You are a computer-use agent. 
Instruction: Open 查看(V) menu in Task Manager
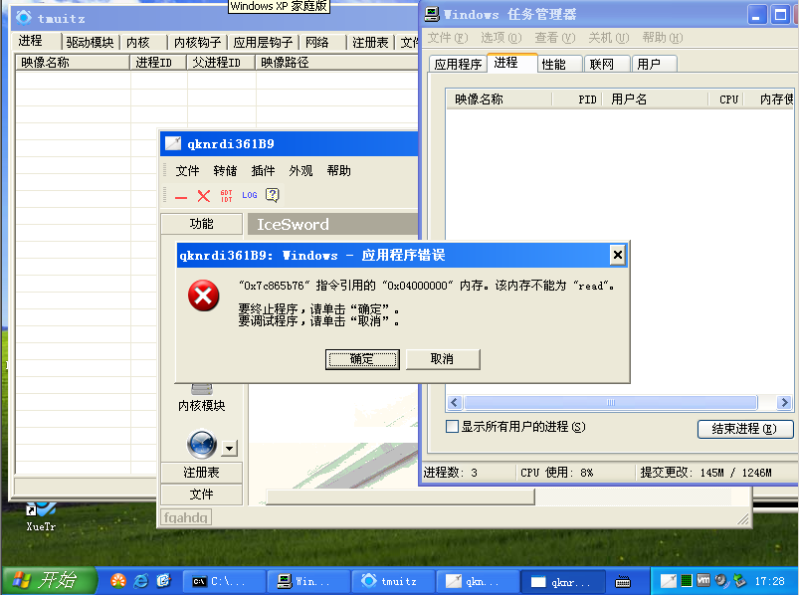tap(555, 38)
